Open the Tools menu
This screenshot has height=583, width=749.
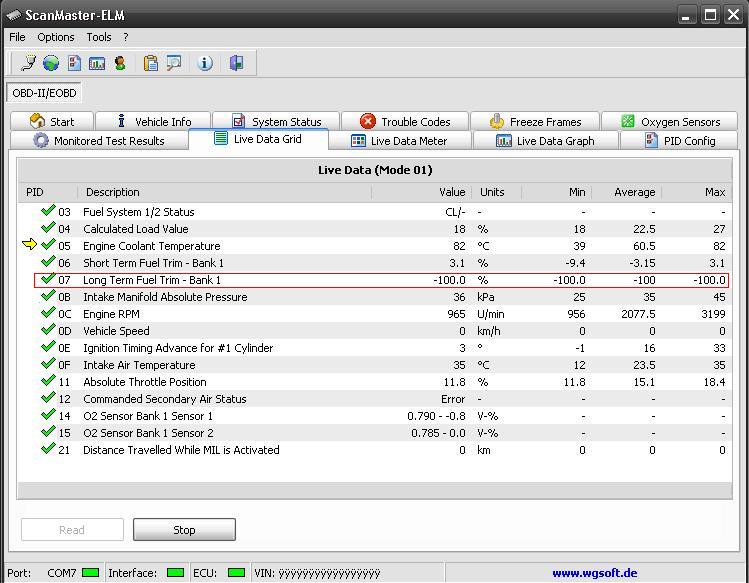click(99, 37)
